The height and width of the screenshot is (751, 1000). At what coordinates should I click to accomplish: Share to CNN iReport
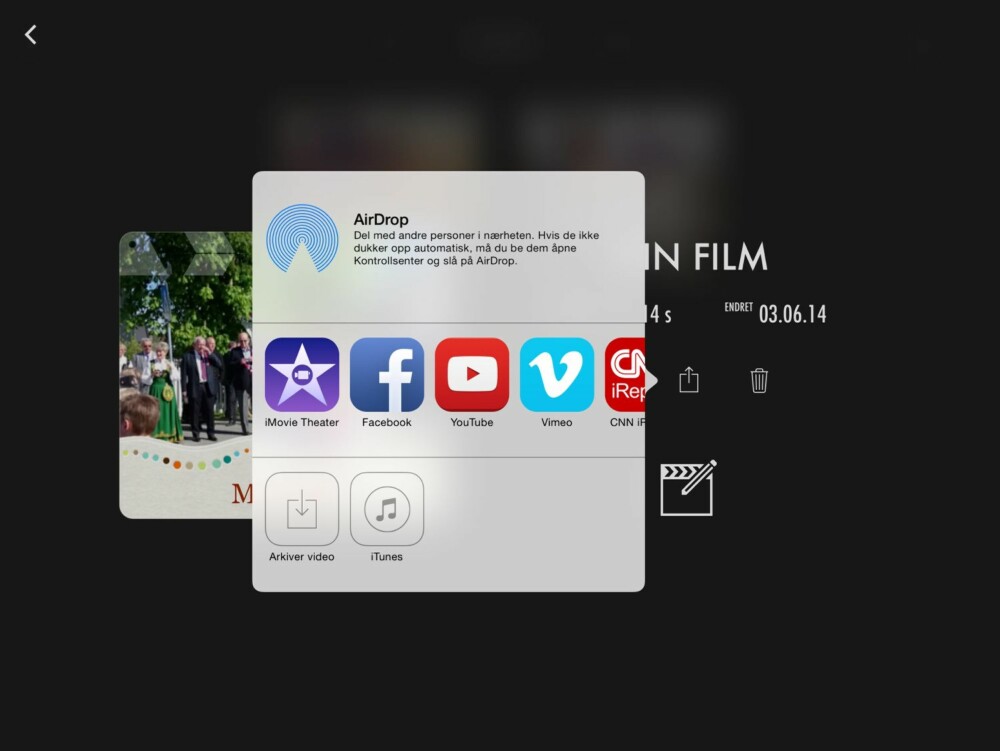(625, 375)
